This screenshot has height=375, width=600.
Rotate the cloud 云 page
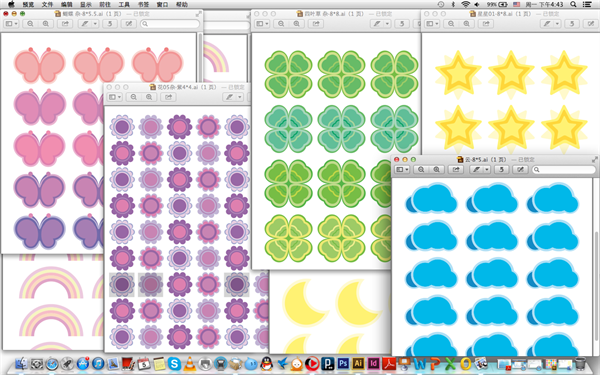tap(501, 170)
